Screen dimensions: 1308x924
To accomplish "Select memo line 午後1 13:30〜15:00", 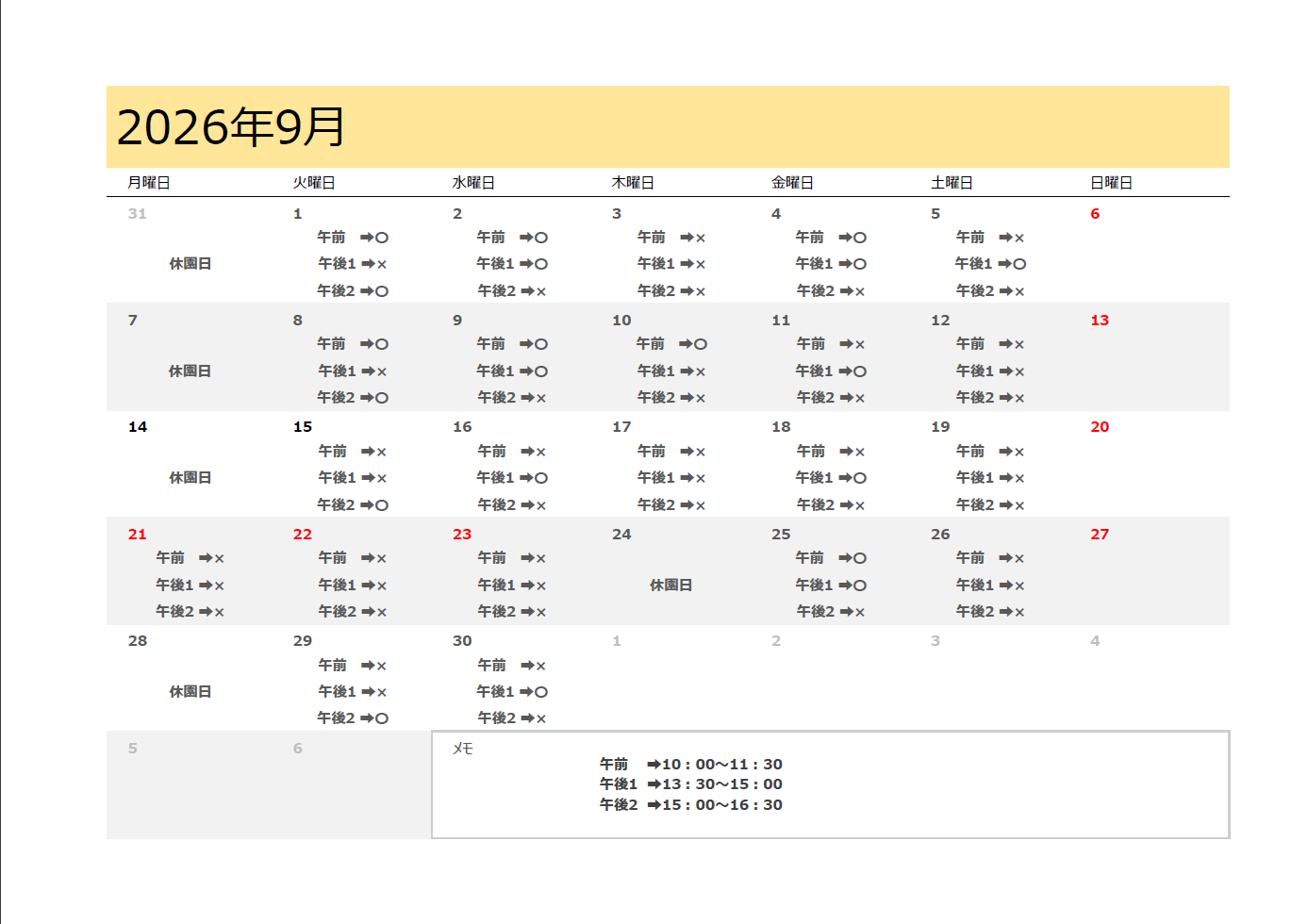I will coord(691,784).
